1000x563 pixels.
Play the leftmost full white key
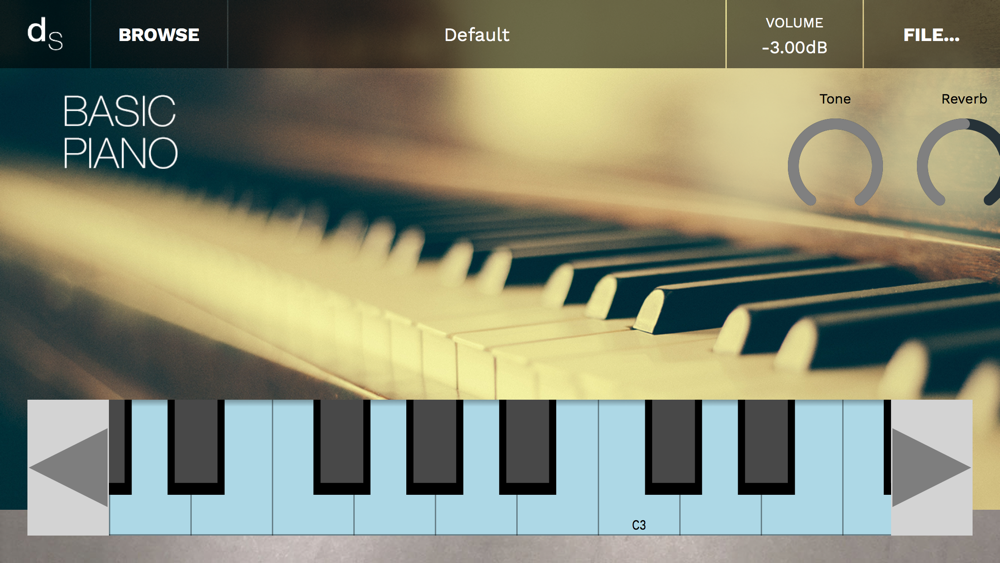coord(150,515)
